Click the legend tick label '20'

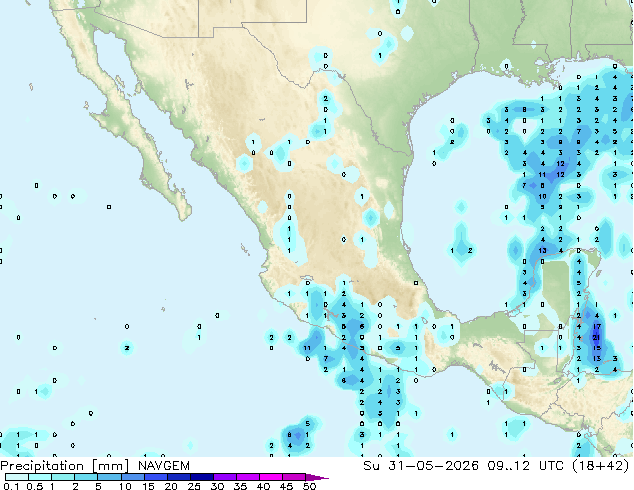(x=171, y=486)
